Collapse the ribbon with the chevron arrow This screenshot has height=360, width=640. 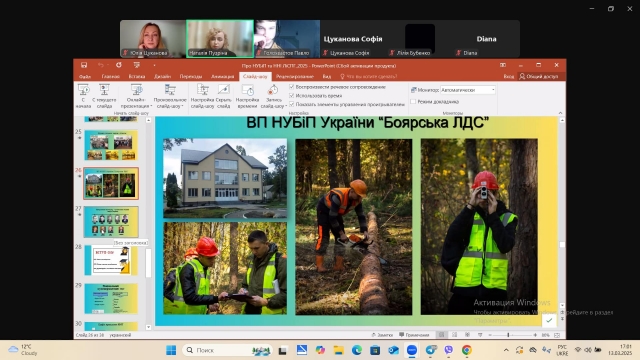[x=560, y=113]
